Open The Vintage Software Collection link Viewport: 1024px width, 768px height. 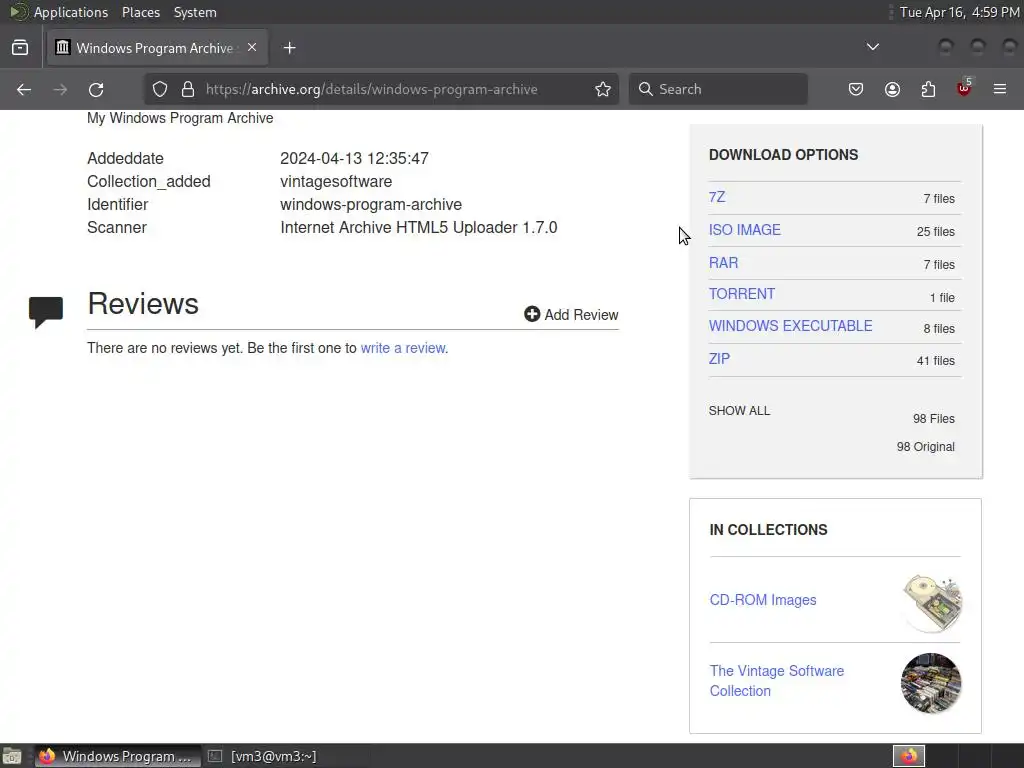(x=776, y=680)
